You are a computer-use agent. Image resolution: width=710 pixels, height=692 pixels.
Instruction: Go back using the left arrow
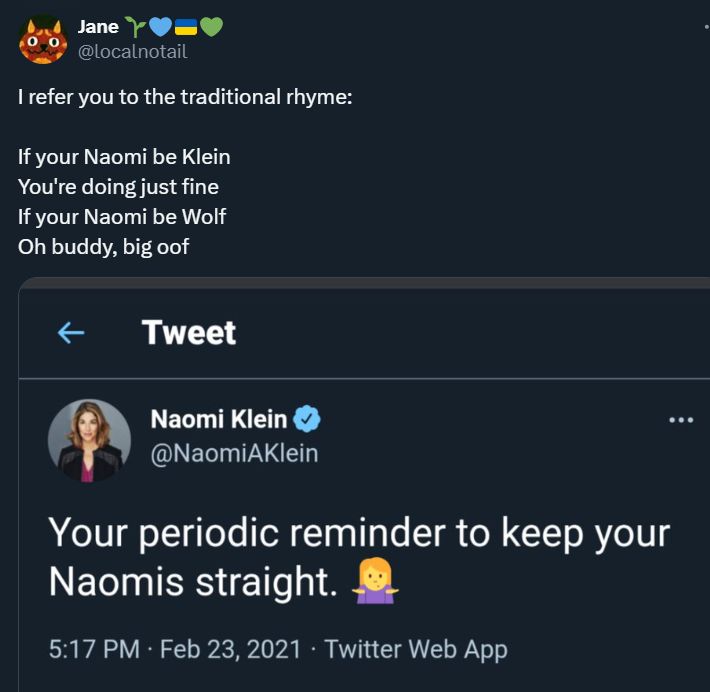[x=71, y=333]
